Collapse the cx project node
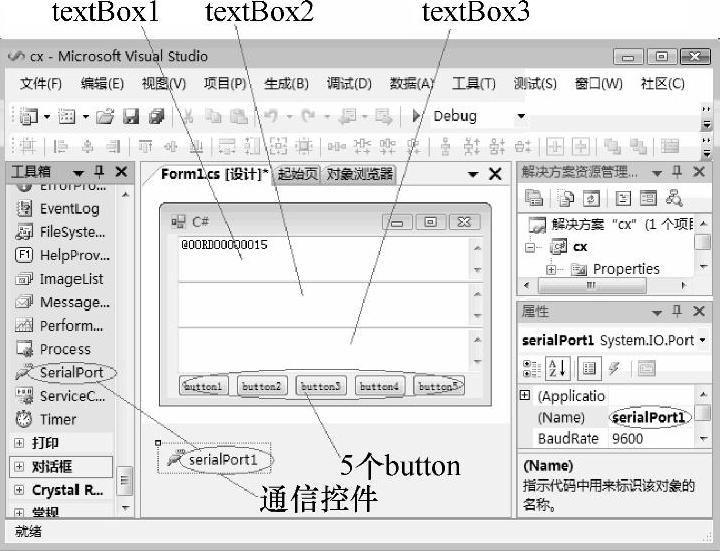This screenshot has width=720, height=551. tap(530, 247)
